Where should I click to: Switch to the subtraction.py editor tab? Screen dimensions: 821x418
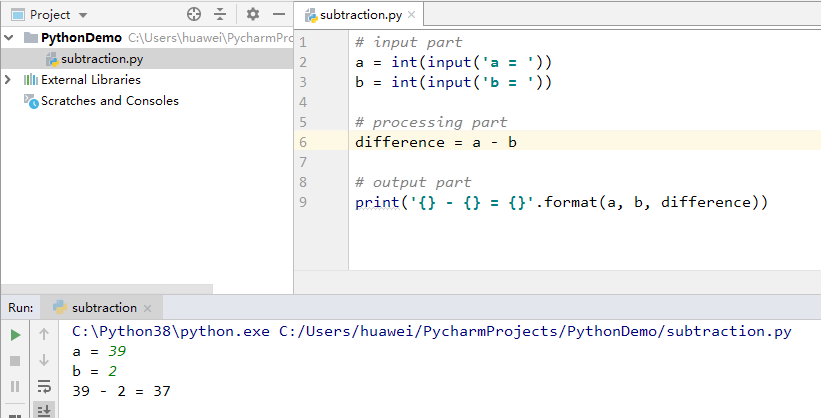[x=361, y=15]
